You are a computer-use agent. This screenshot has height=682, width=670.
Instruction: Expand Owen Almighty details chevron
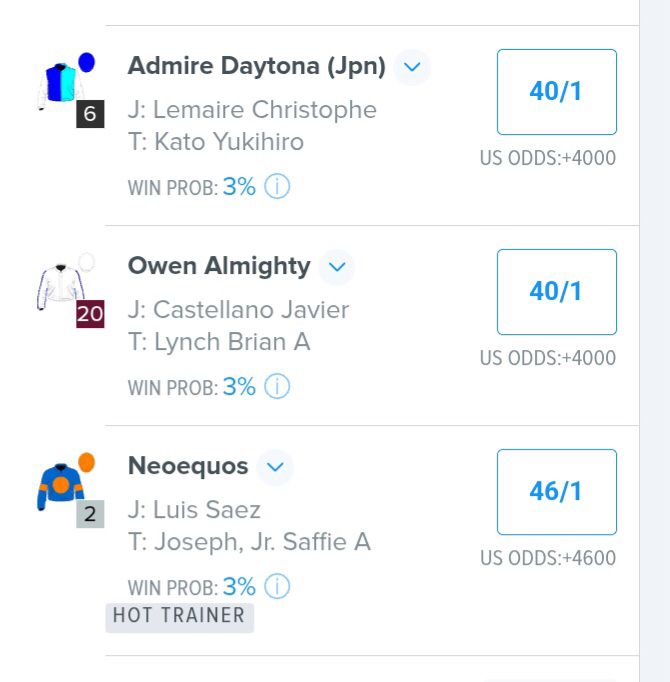coord(336,267)
